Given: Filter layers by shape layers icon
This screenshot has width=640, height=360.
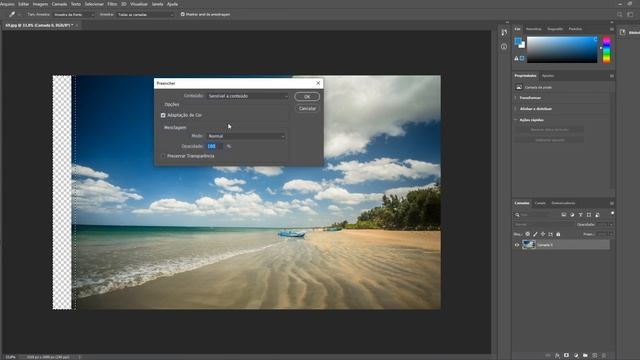Looking at the screenshot, I should [x=589, y=215].
